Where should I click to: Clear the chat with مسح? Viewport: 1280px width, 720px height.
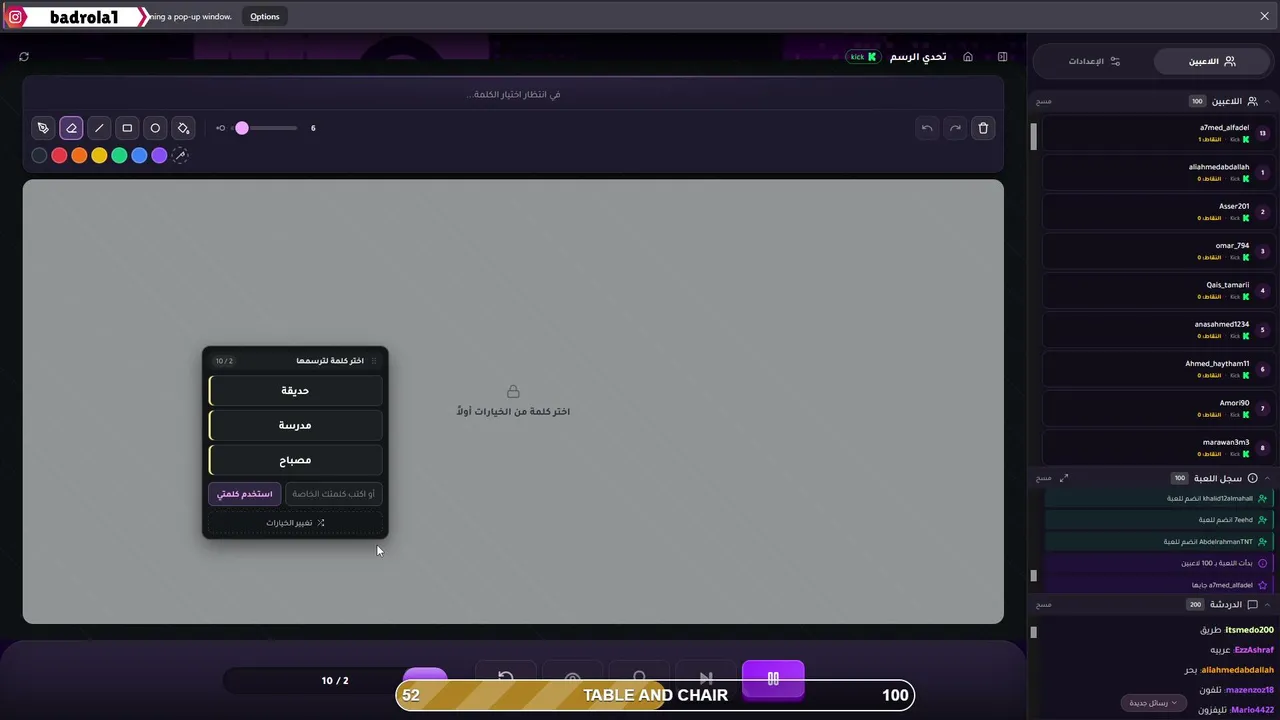click(1044, 604)
